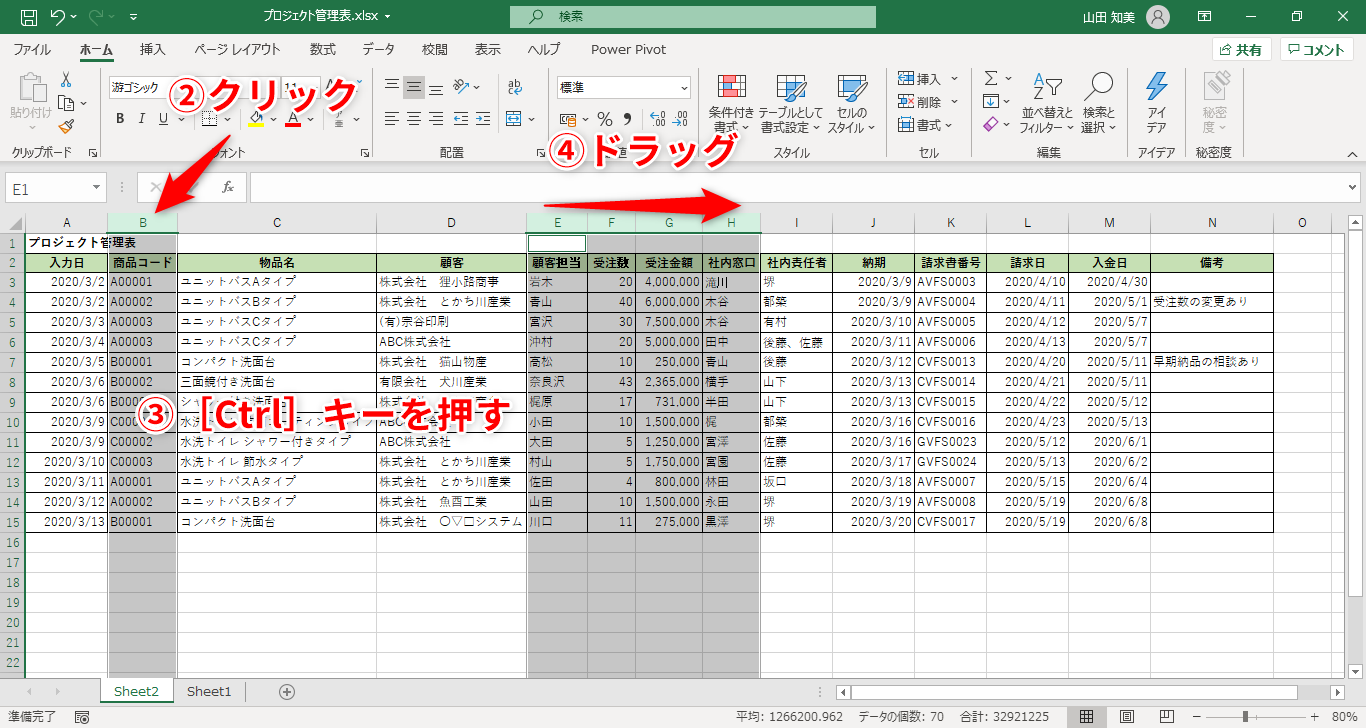The image size is (1366, 728).
Task: Expand the Name Box dropdown arrow
Action: [96, 187]
